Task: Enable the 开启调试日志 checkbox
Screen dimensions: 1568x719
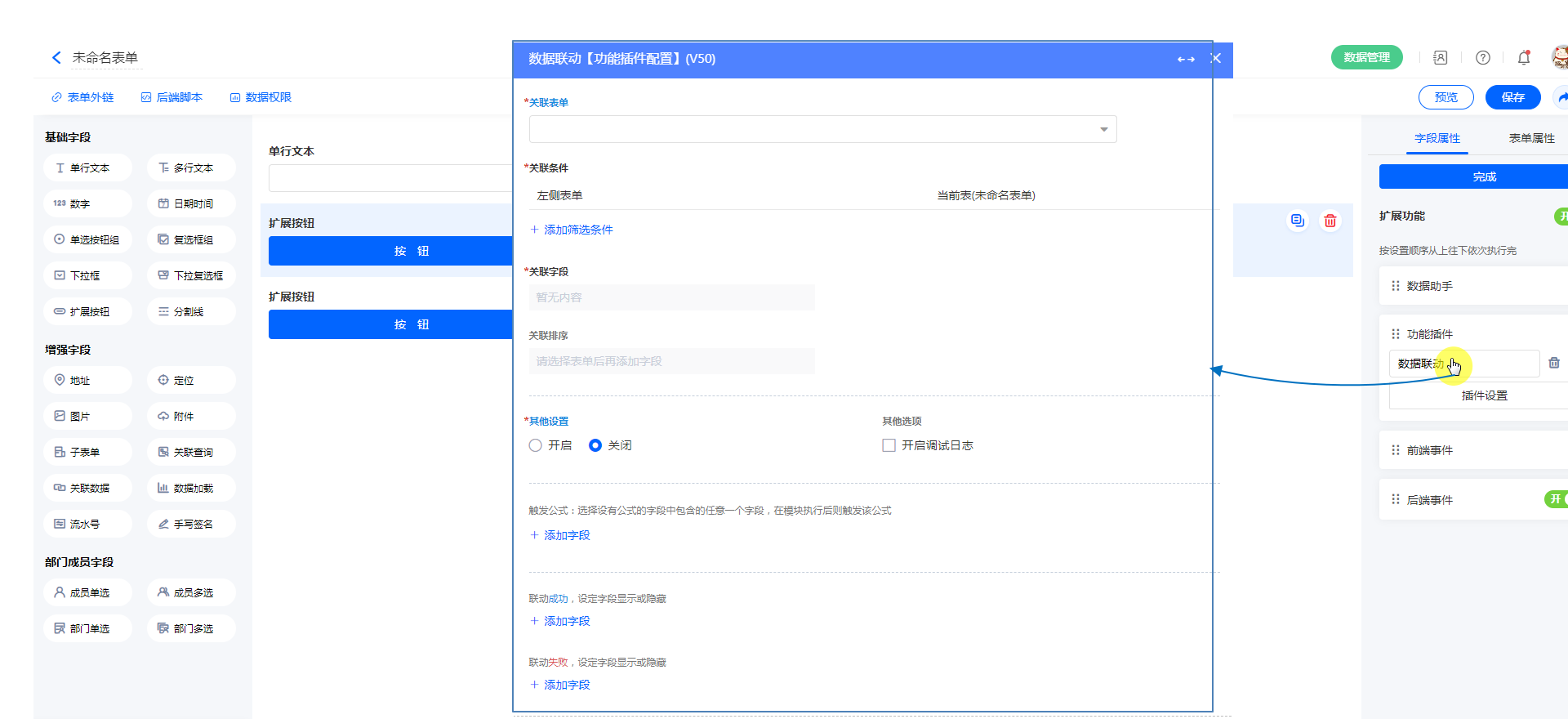Action: (889, 445)
